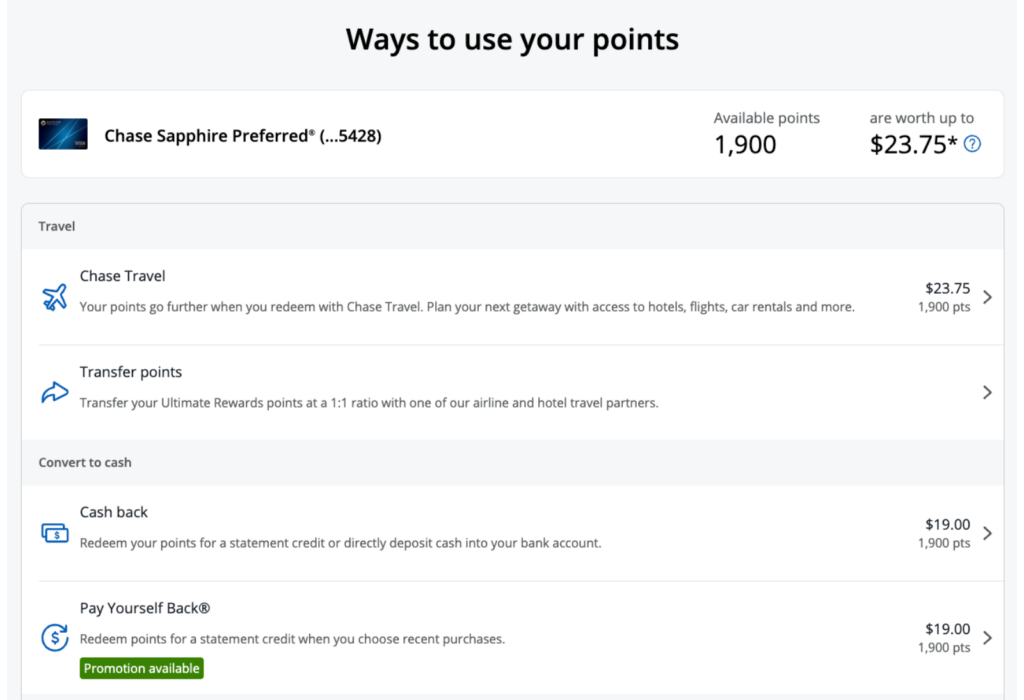The height and width of the screenshot is (700, 1024).
Task: Choose the Cash back redemption option
Action: point(114,512)
